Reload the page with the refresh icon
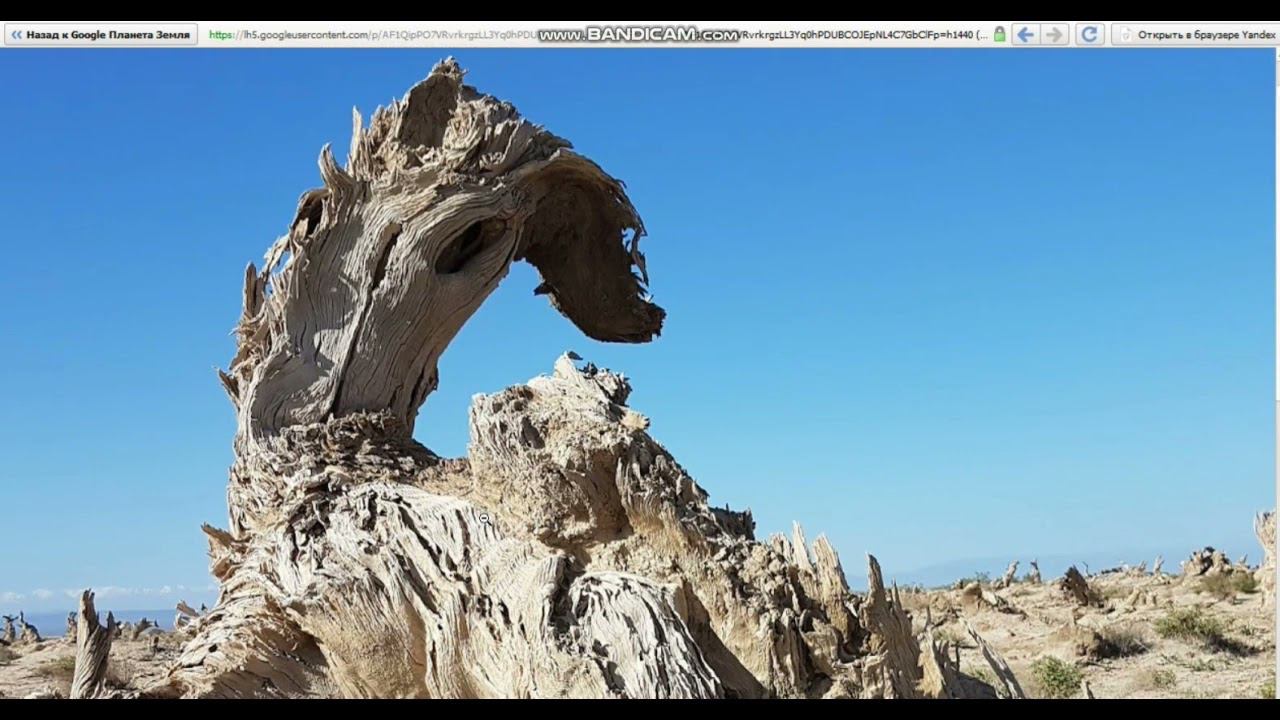Image resolution: width=1280 pixels, height=720 pixels. coord(1090,35)
